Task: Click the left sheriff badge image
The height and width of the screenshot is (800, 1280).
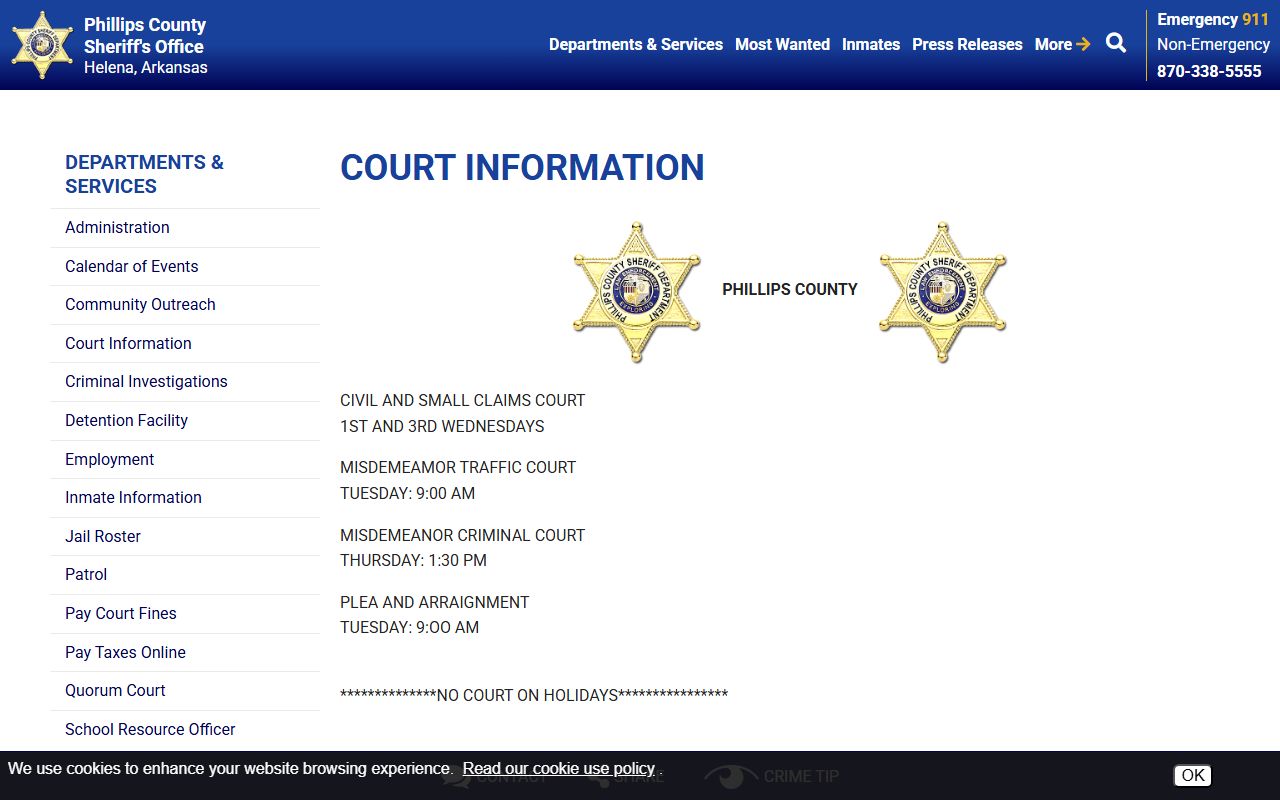Action: pos(637,291)
